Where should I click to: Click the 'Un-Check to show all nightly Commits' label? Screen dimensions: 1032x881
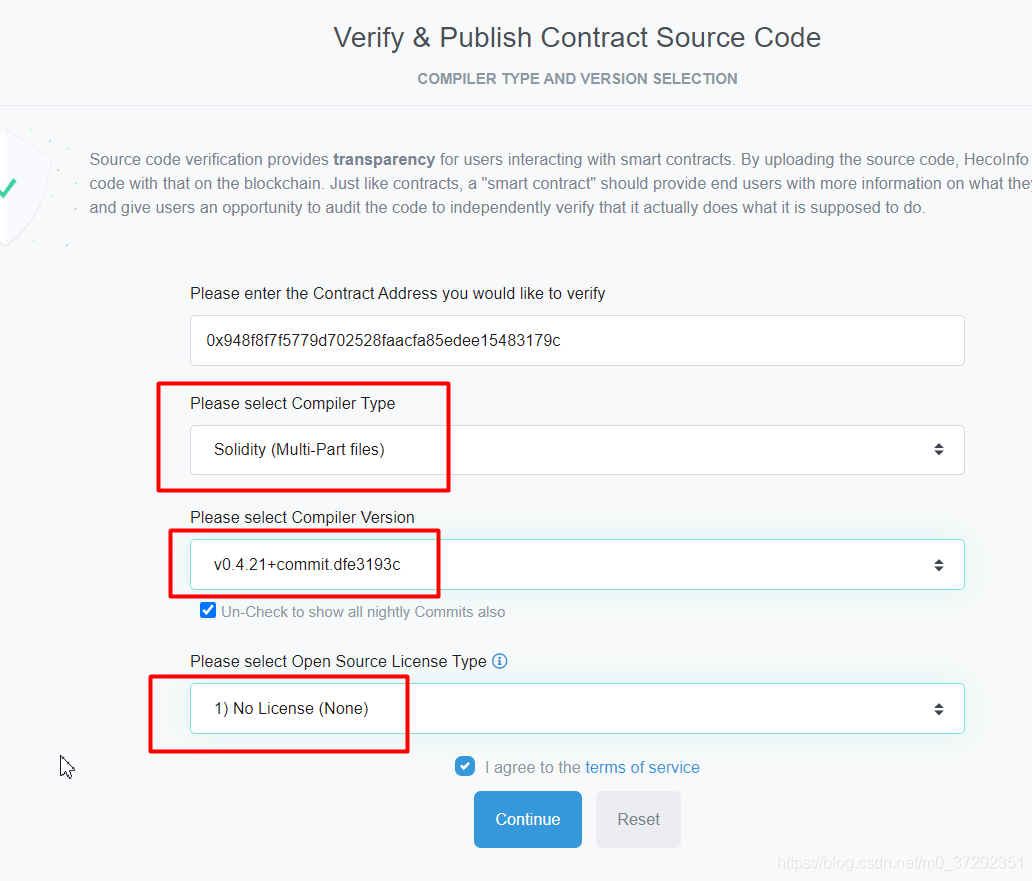point(363,612)
